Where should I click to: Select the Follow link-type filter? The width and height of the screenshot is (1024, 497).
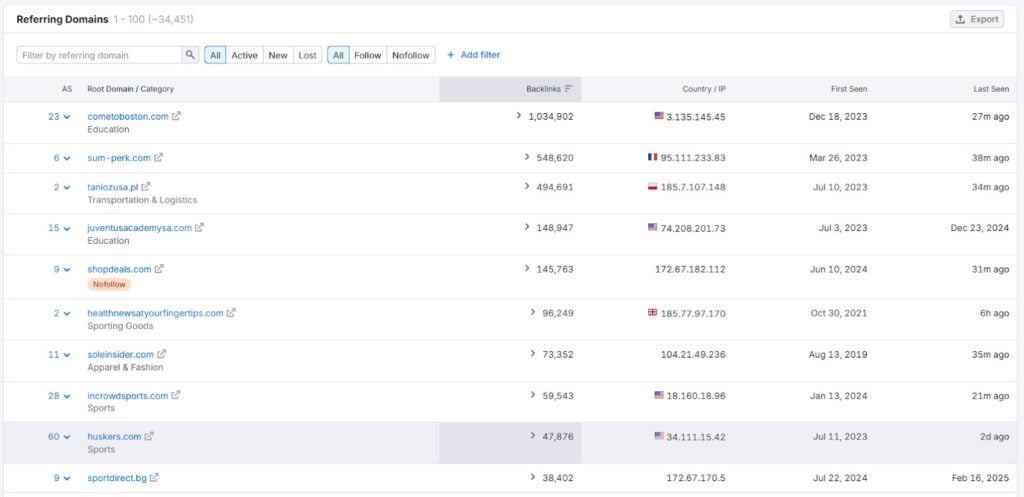point(368,55)
